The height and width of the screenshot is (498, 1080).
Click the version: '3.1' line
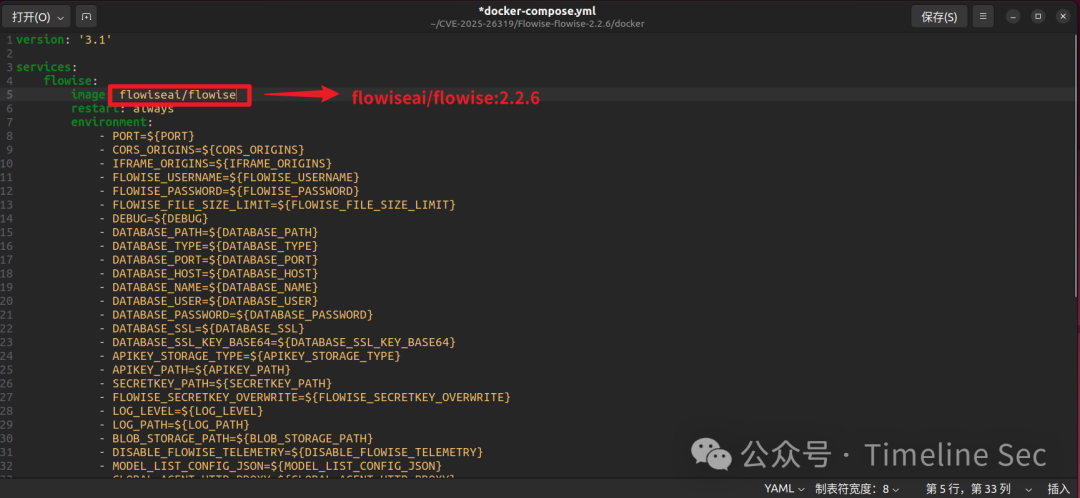[64, 40]
